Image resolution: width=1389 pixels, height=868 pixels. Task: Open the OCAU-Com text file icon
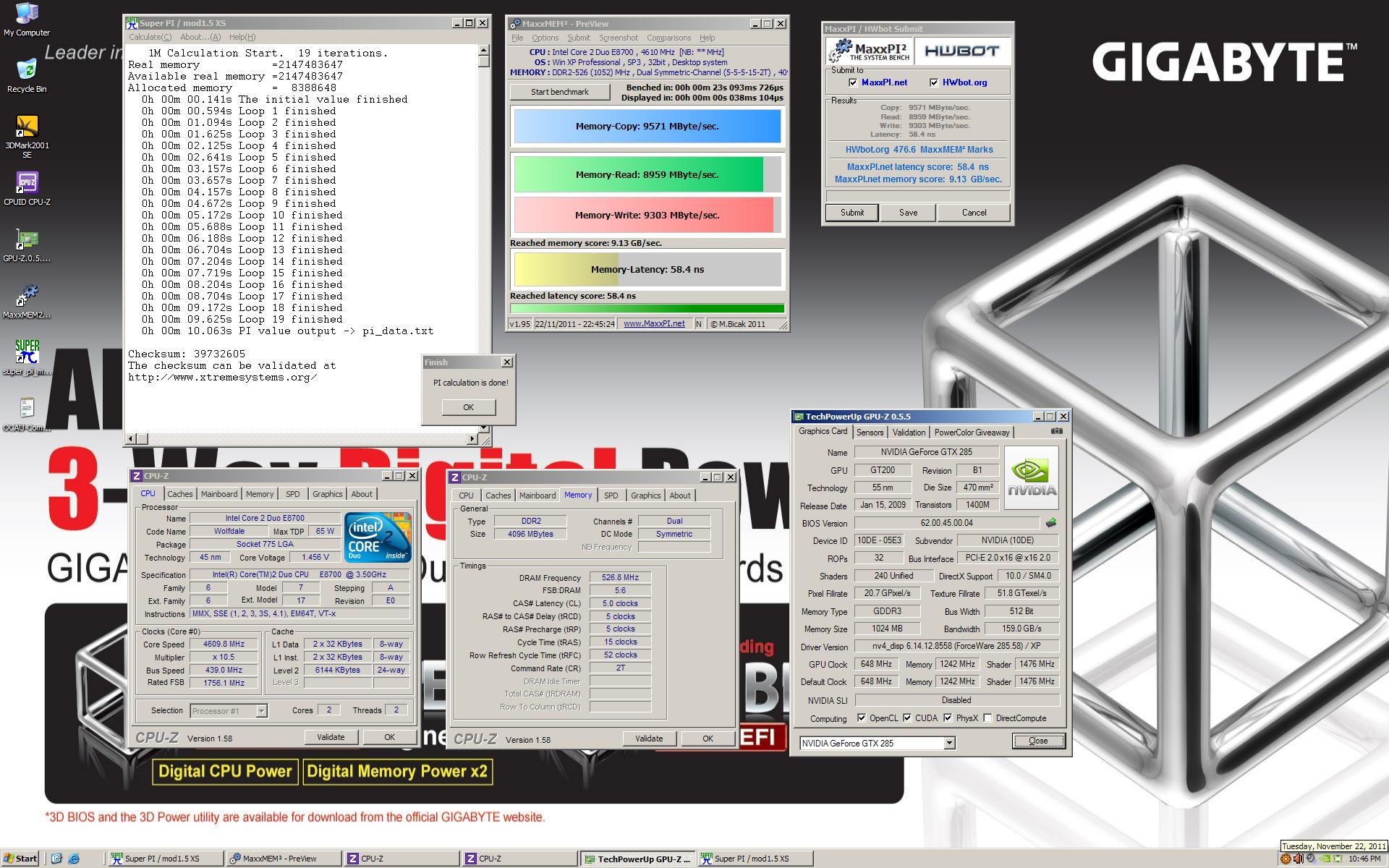point(27,414)
